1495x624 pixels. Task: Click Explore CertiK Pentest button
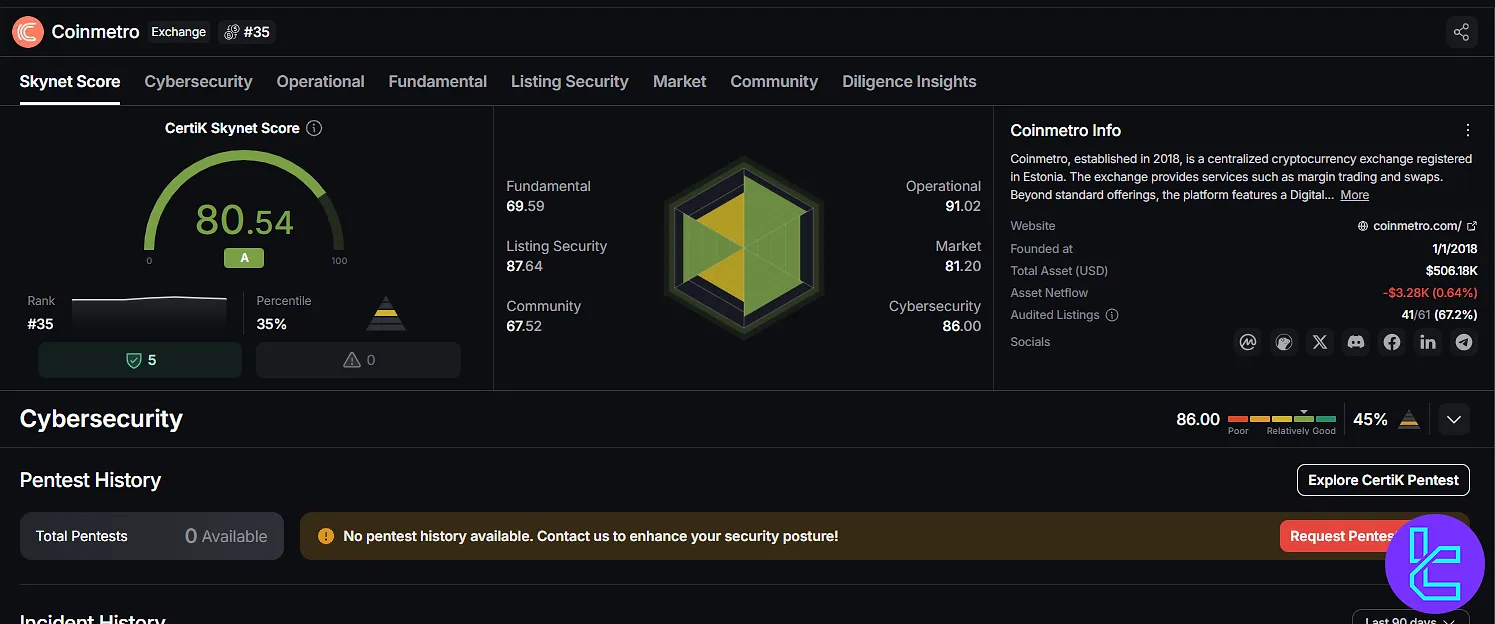pos(1383,480)
